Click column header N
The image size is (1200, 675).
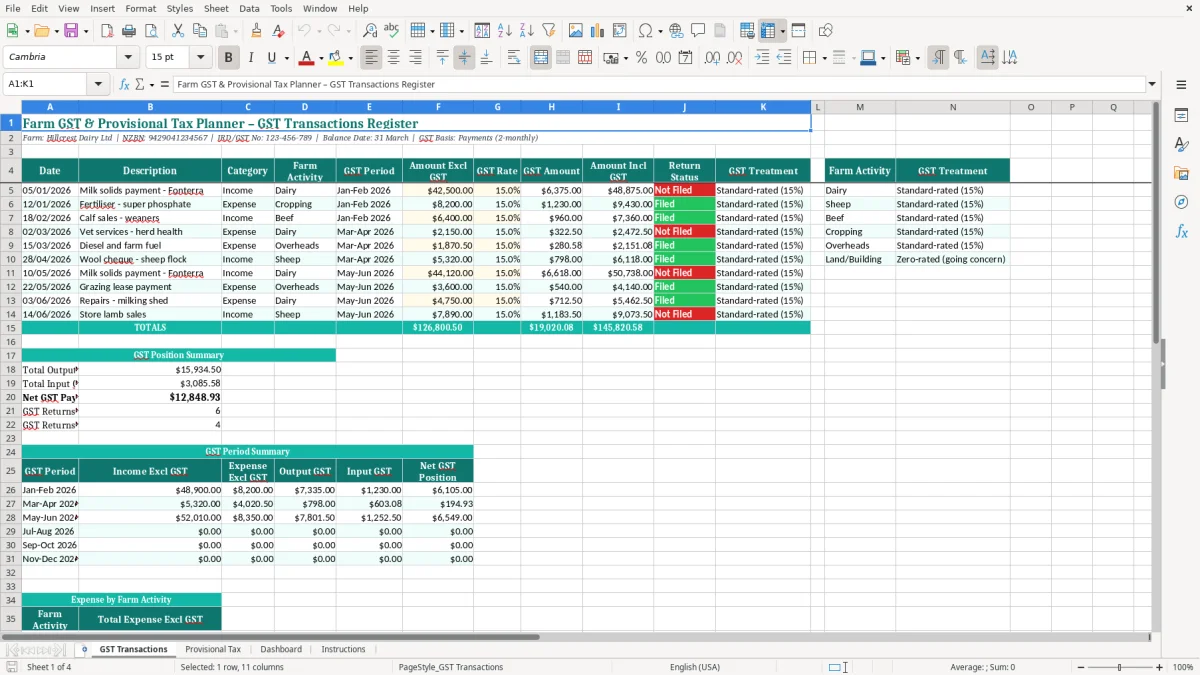point(952,107)
